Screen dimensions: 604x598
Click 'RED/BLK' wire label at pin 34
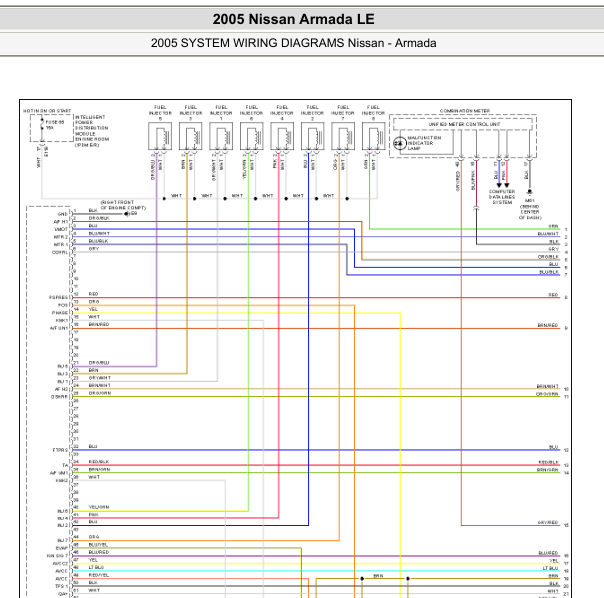[99, 462]
